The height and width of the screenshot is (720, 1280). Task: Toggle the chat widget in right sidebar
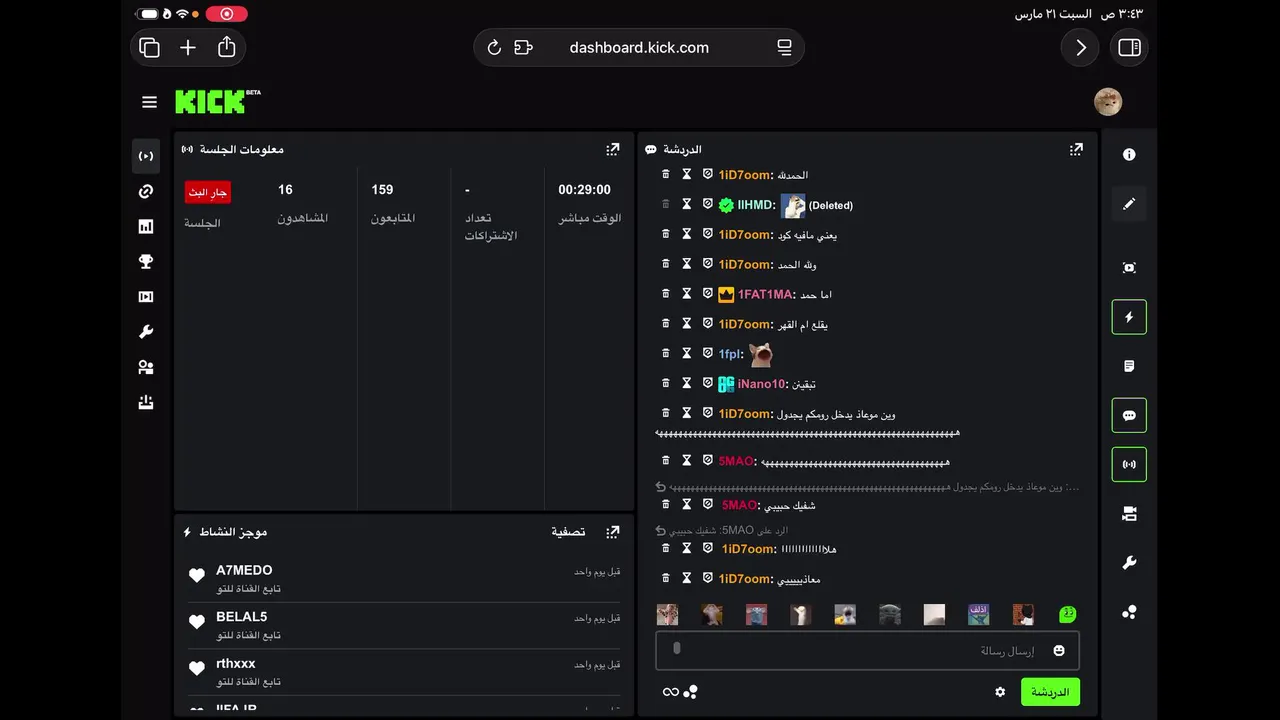pos(1129,415)
